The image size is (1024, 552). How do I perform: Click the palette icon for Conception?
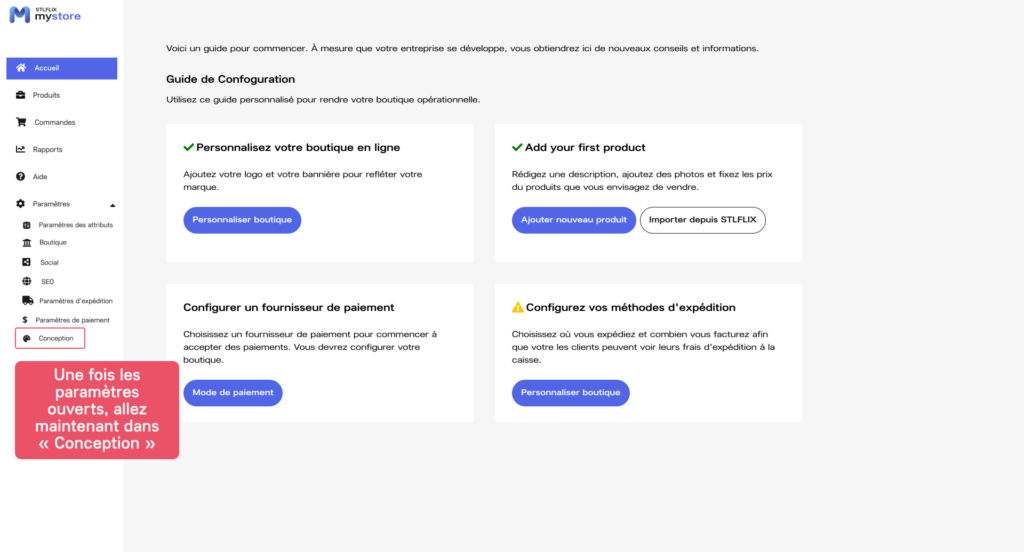27,338
